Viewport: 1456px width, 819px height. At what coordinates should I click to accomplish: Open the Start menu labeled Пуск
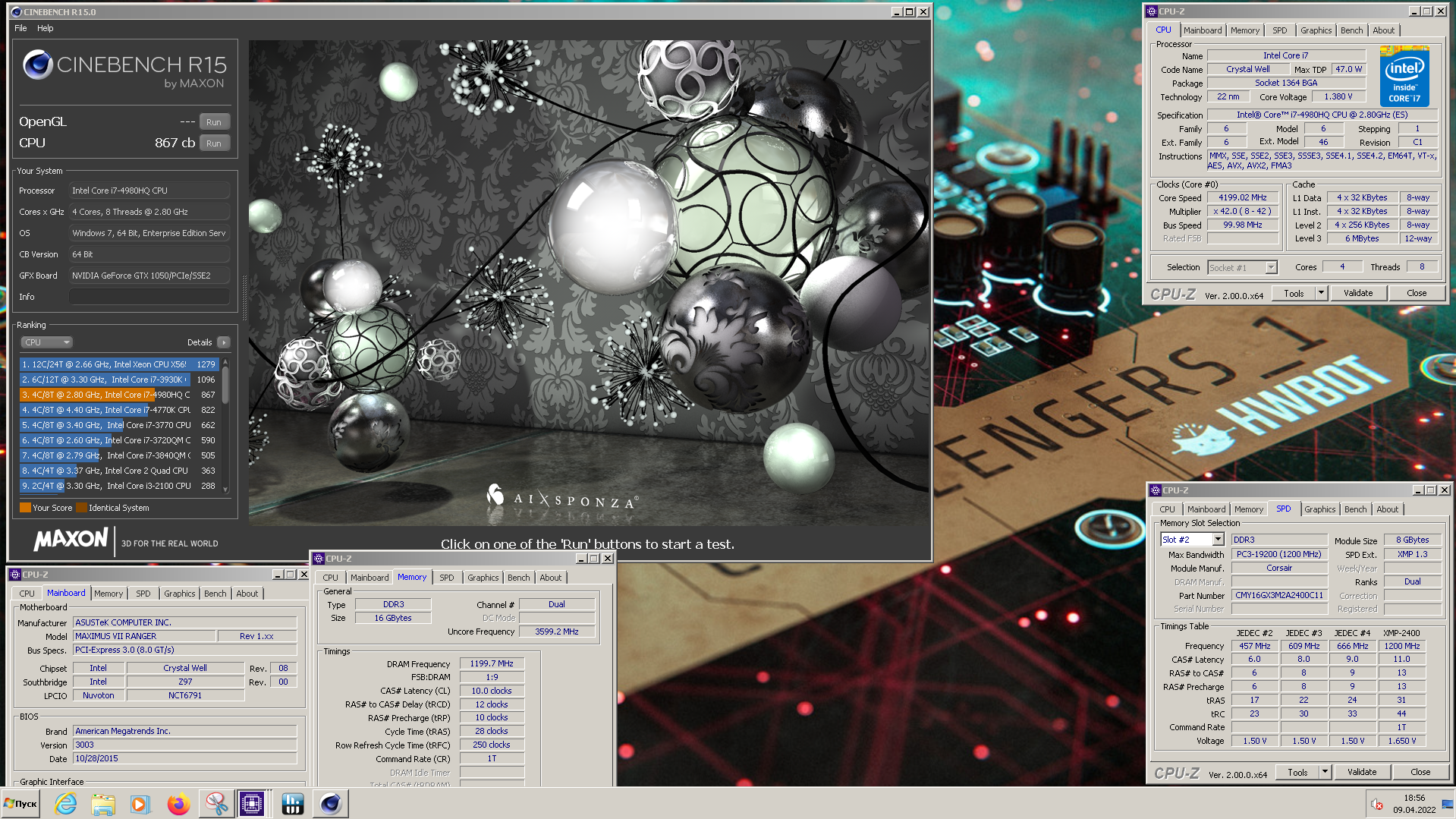[20, 804]
